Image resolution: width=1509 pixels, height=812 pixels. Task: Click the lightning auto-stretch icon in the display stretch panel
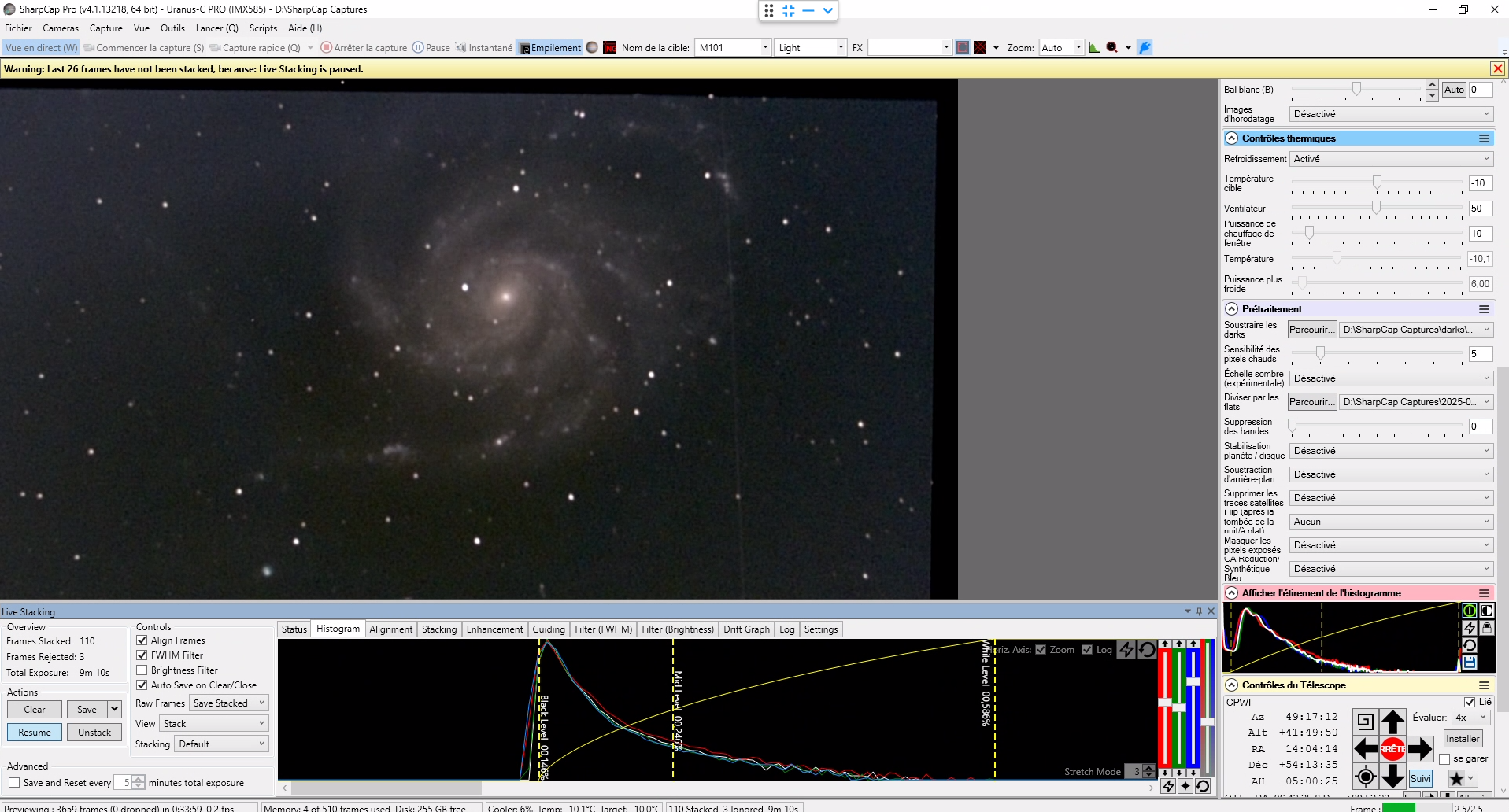pyautogui.click(x=1470, y=628)
